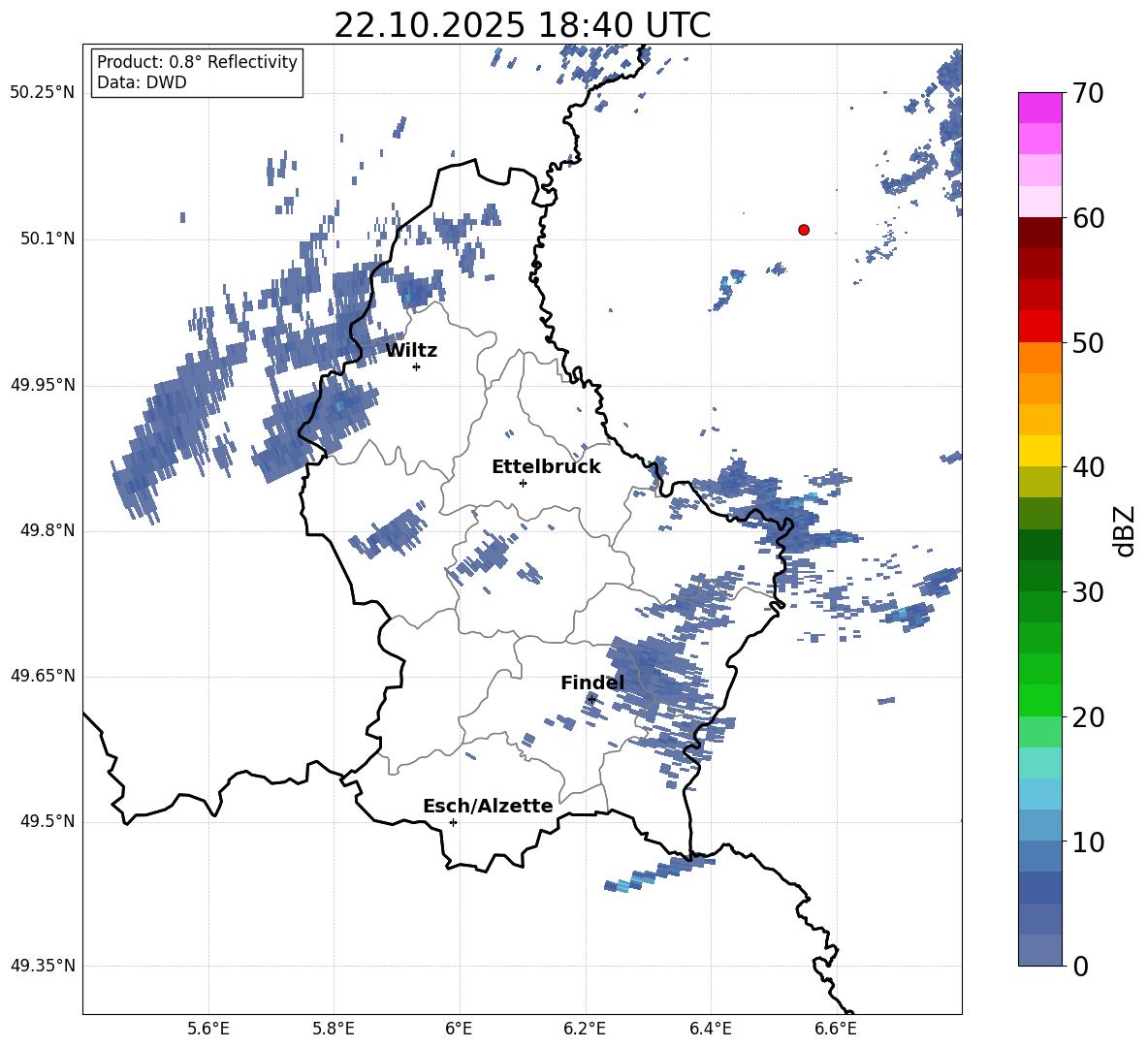Click the 'Product: 0.8° Reflectivity' text
Viewport: 1148px width, 1048px height.
(x=197, y=61)
